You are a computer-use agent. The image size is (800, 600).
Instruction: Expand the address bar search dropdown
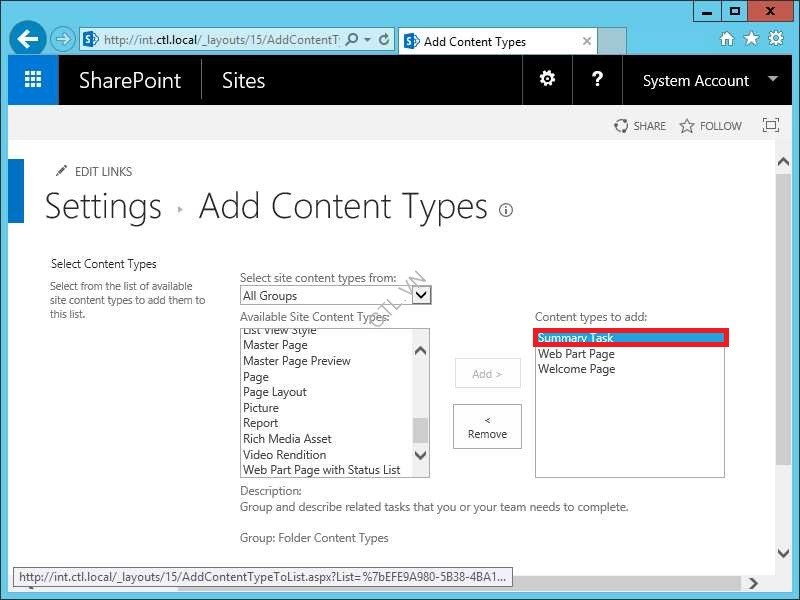coord(368,41)
